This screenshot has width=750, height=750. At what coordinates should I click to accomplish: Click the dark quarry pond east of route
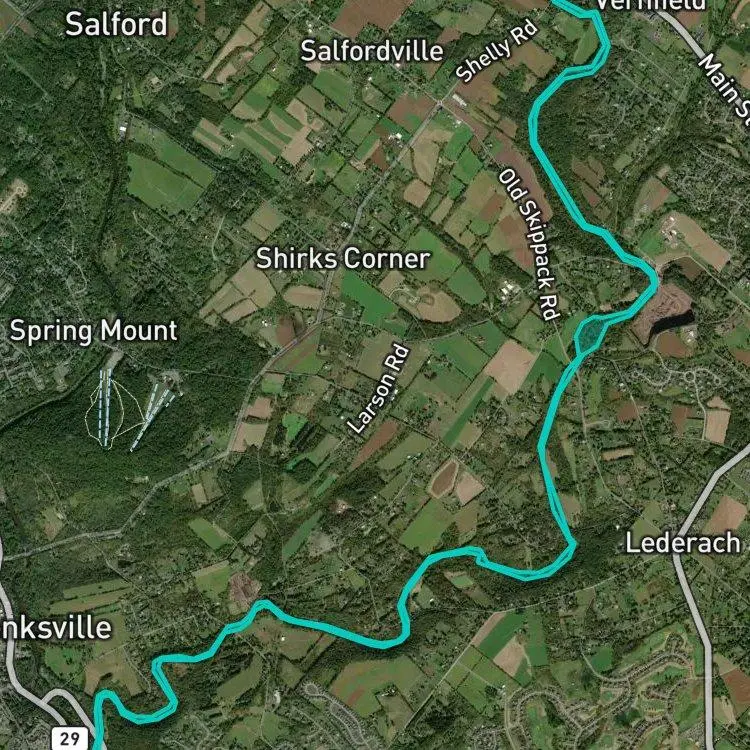[673, 320]
